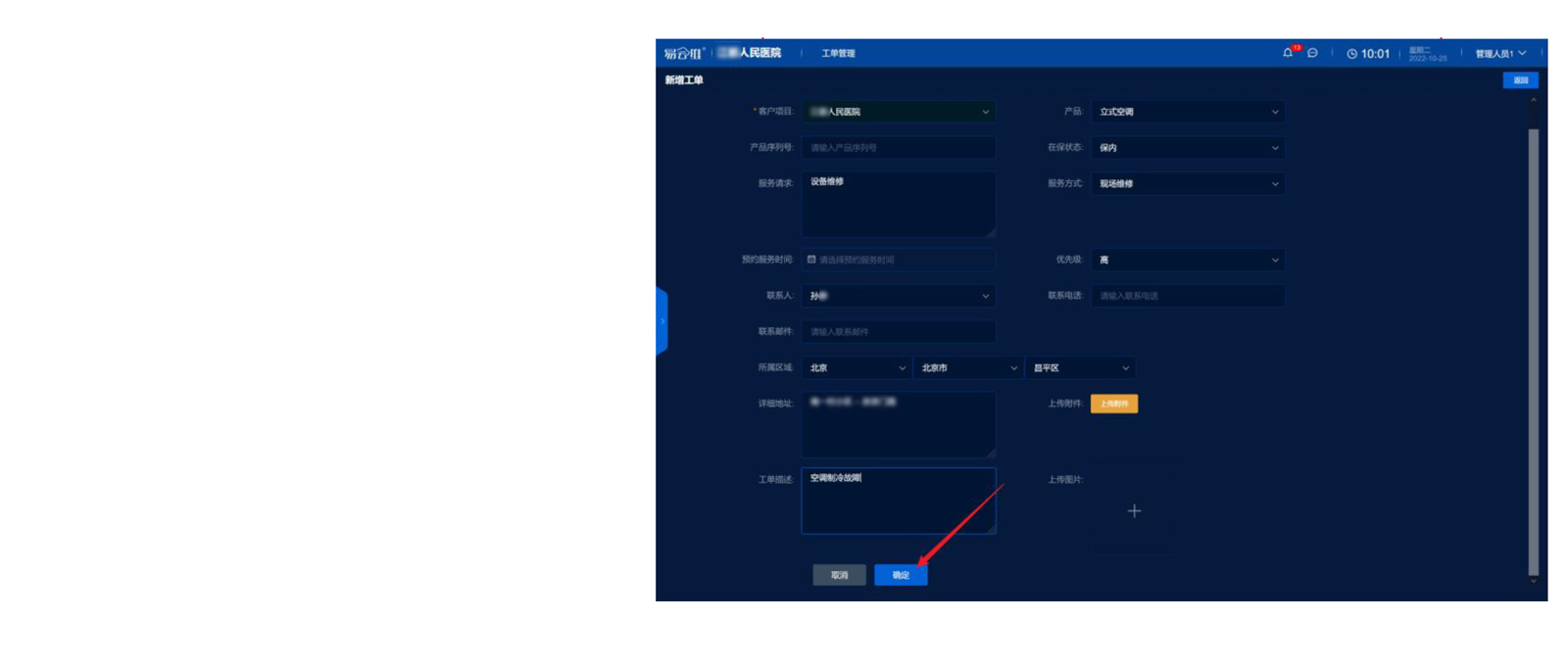Click the blue 返回 button at top right
Viewport: 1568px width, 668px height.
(1520, 80)
